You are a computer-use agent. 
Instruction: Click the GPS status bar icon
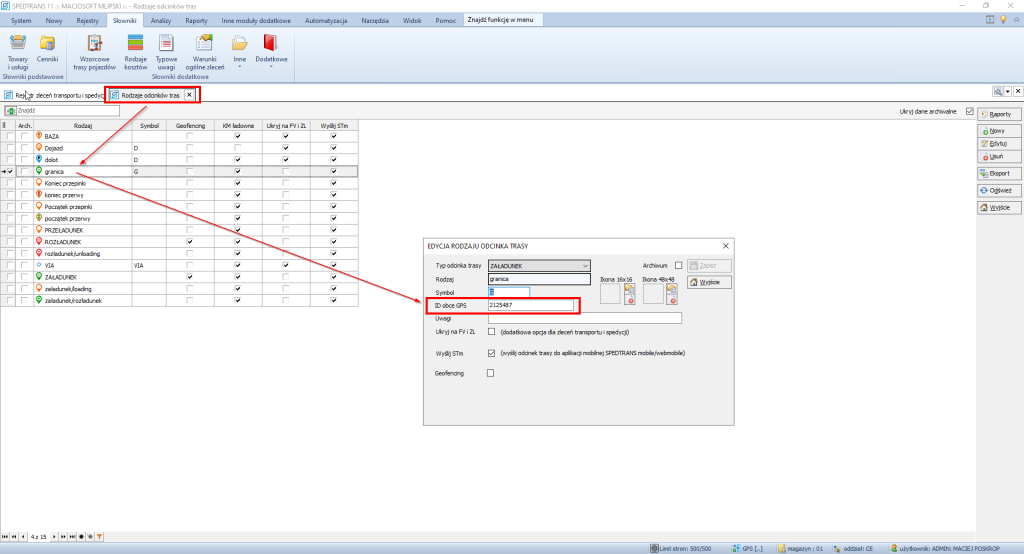pos(737,548)
